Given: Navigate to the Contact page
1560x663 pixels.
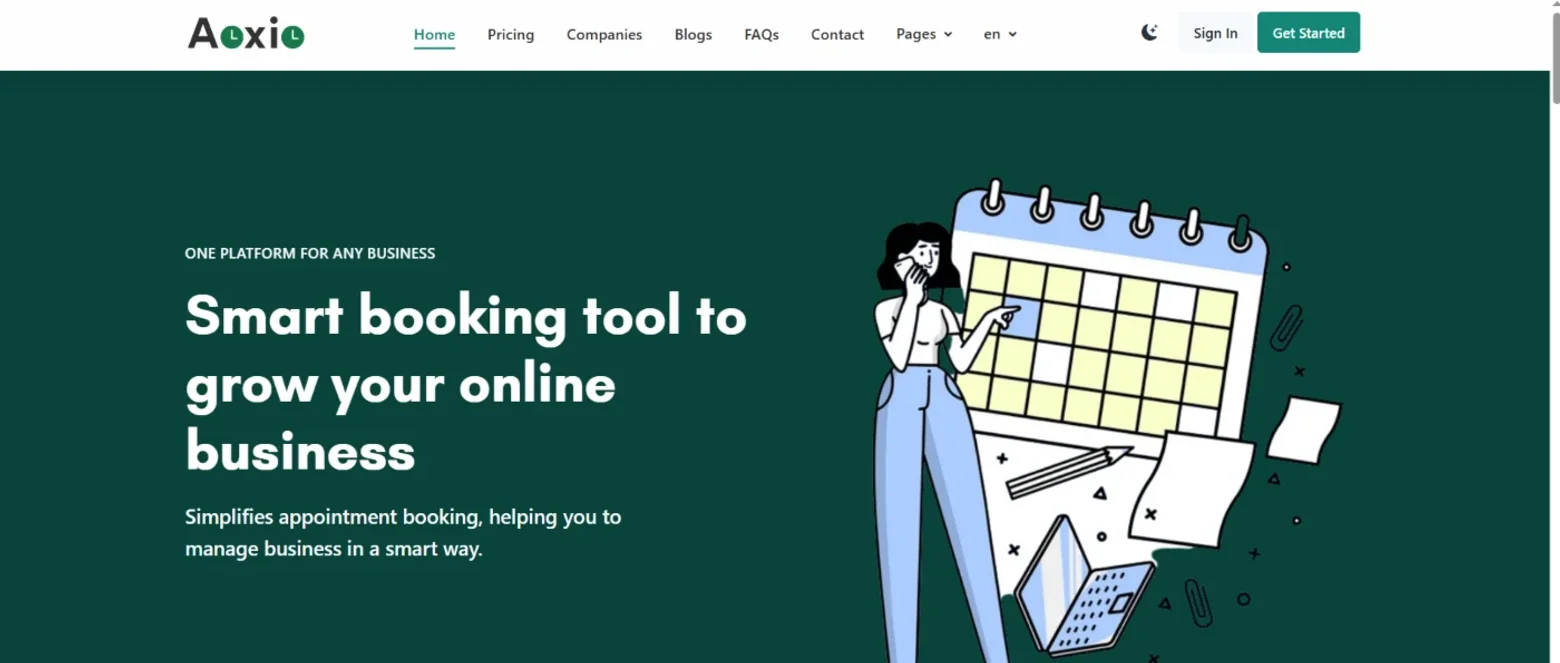Looking at the screenshot, I should coord(837,34).
